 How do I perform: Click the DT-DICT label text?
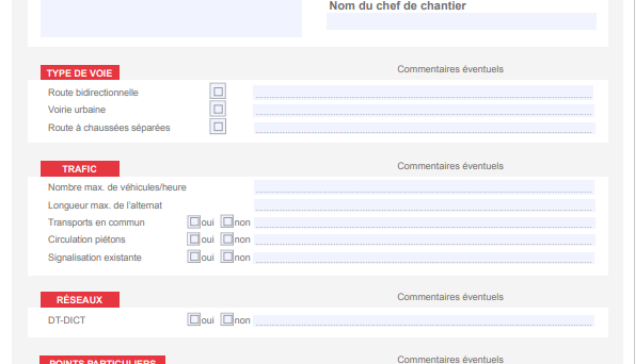tap(66, 320)
